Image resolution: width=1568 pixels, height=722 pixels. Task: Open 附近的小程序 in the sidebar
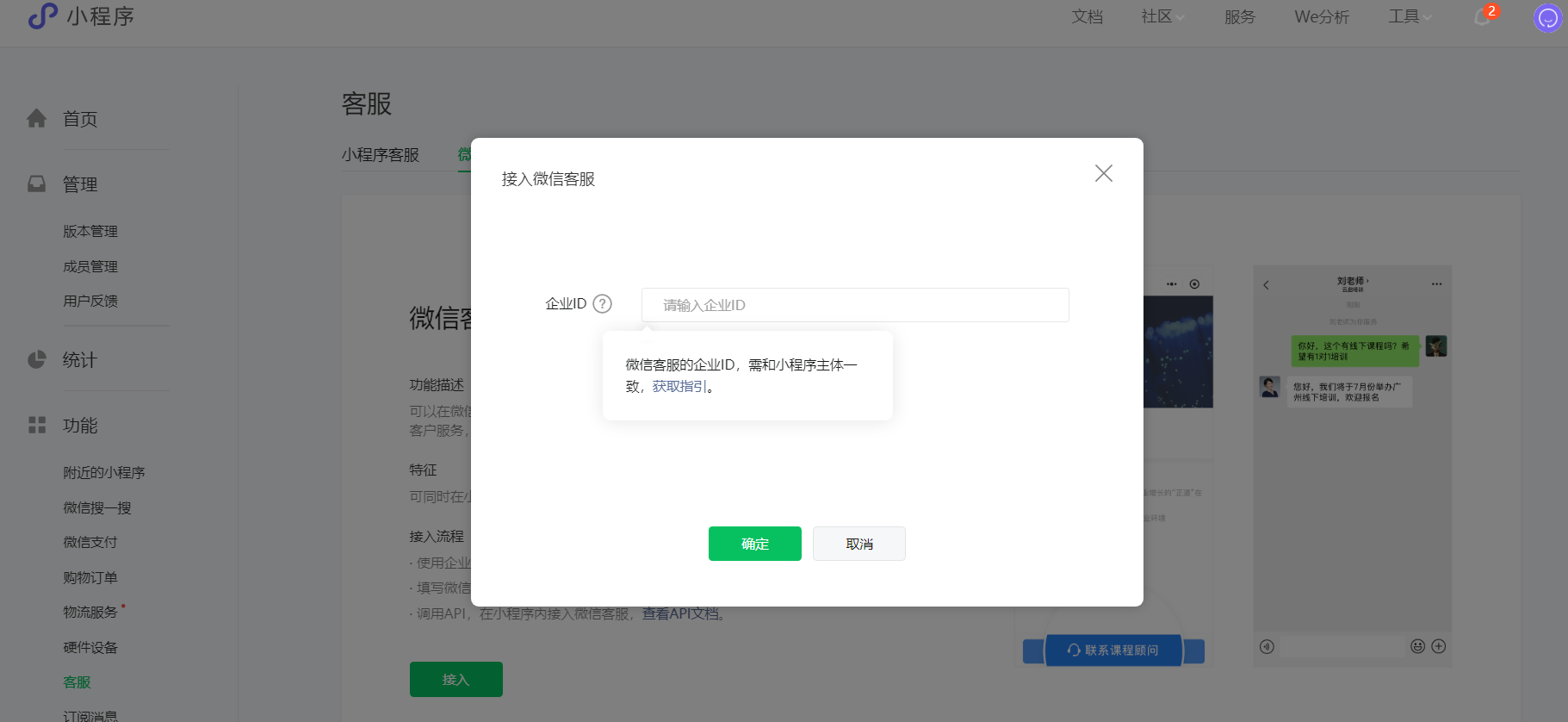tap(104, 472)
